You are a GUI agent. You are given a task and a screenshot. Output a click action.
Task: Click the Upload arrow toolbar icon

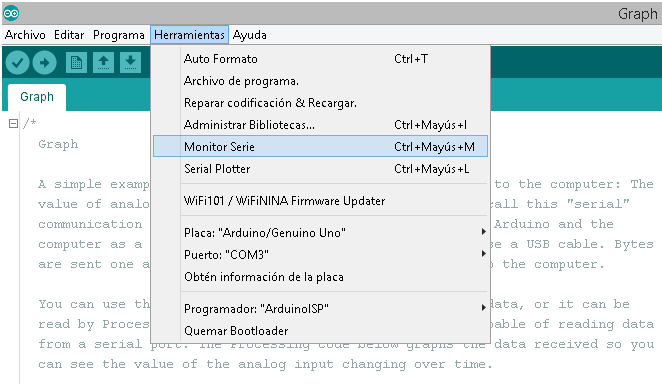coord(44,63)
